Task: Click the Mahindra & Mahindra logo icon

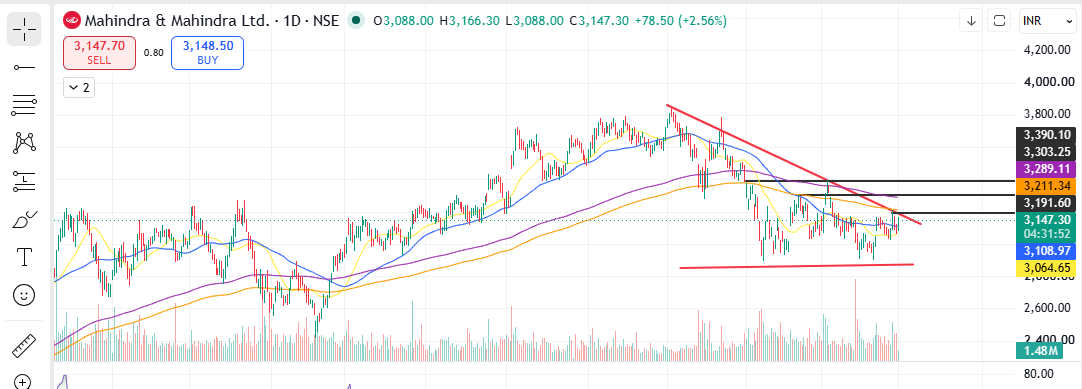Action: (x=72, y=21)
